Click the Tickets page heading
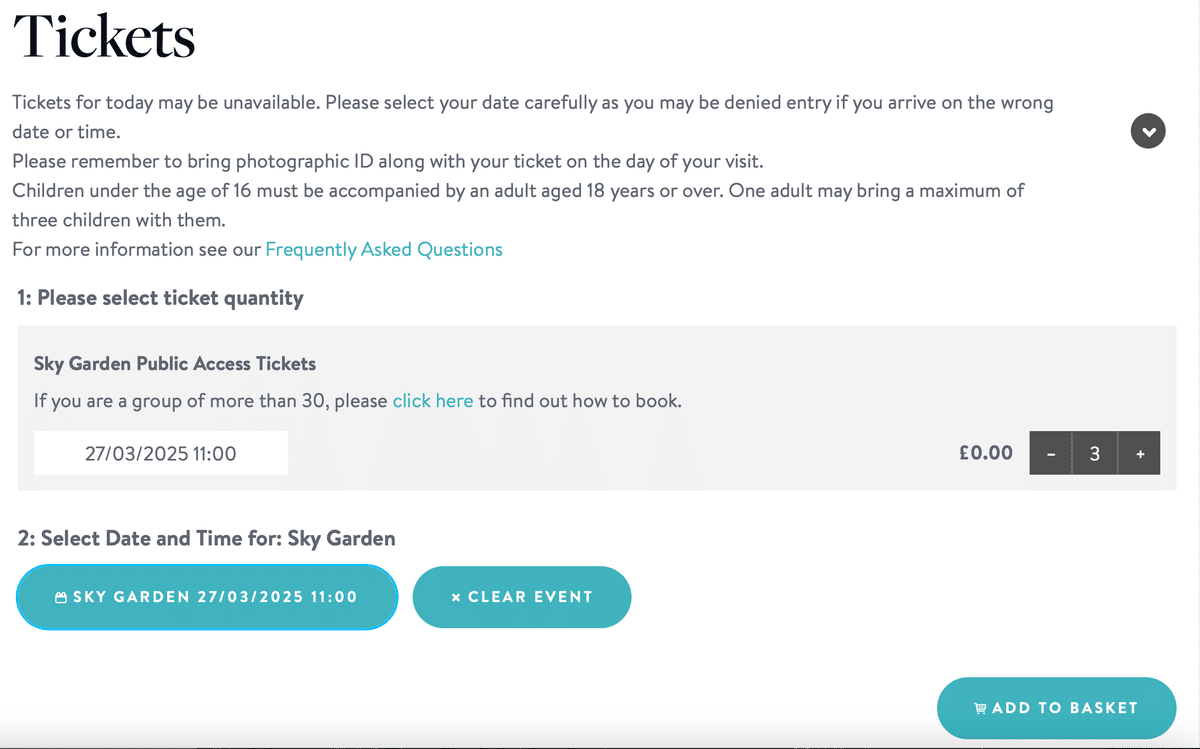Image resolution: width=1200 pixels, height=749 pixels. pos(104,37)
